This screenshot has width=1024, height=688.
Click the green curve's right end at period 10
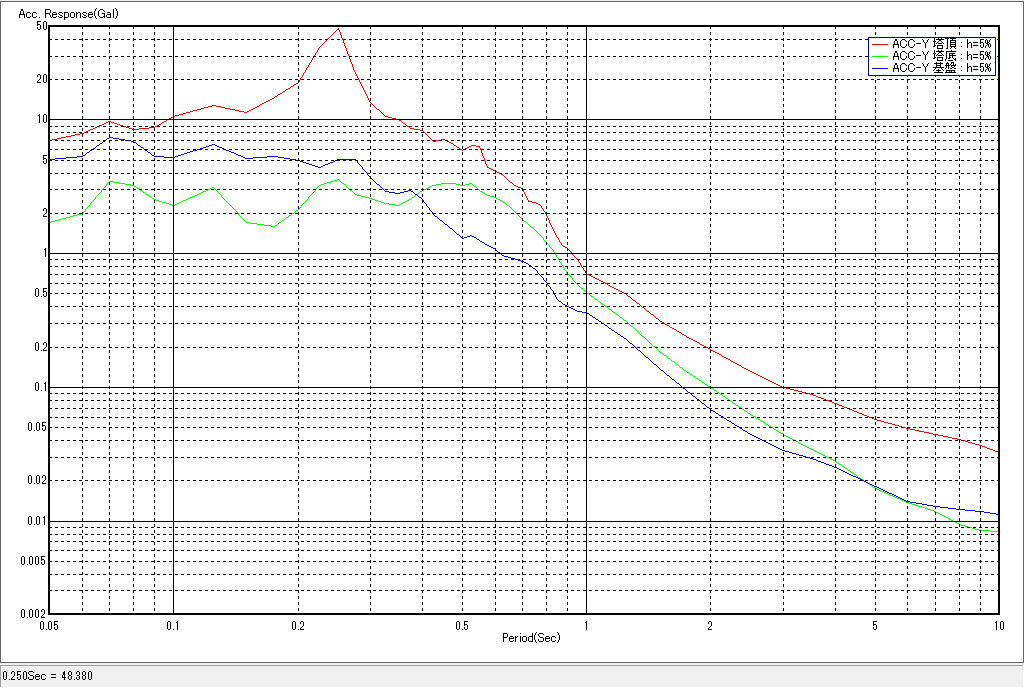click(x=996, y=531)
